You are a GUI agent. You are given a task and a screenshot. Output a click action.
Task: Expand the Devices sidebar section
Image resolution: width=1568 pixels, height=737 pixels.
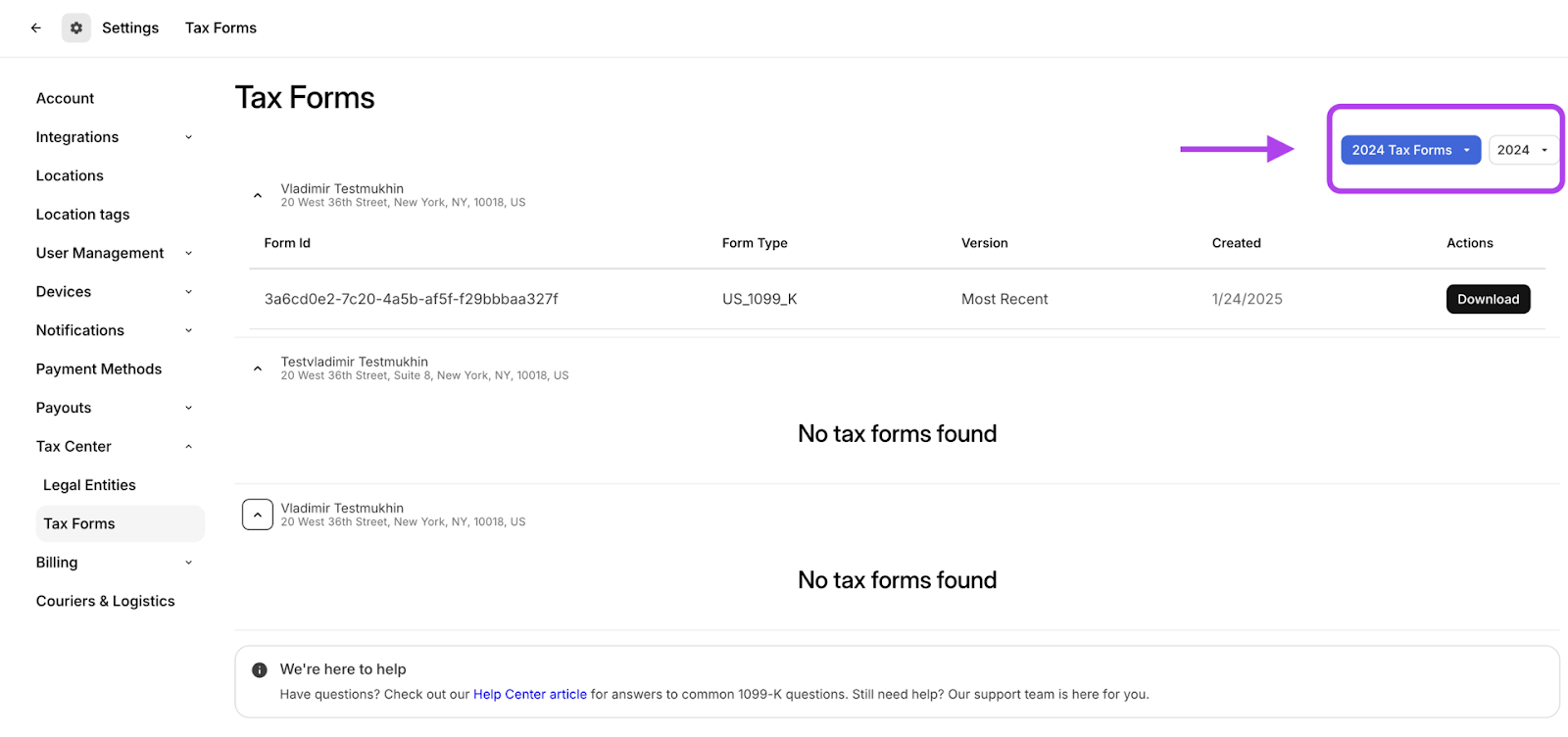tap(189, 292)
